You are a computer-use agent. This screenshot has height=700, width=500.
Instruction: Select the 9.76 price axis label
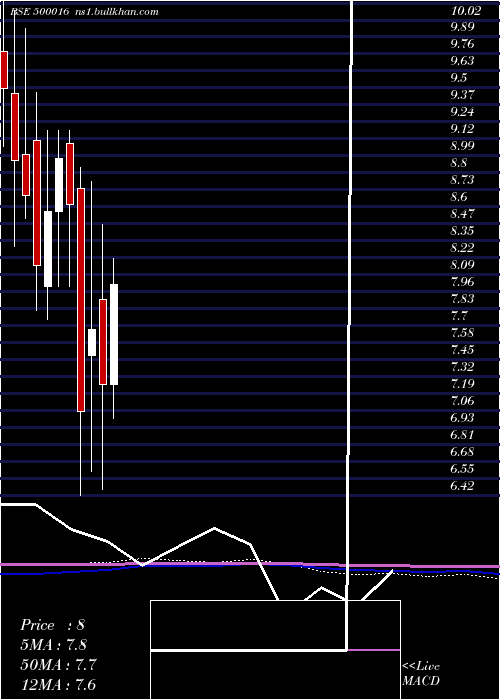click(x=462, y=44)
